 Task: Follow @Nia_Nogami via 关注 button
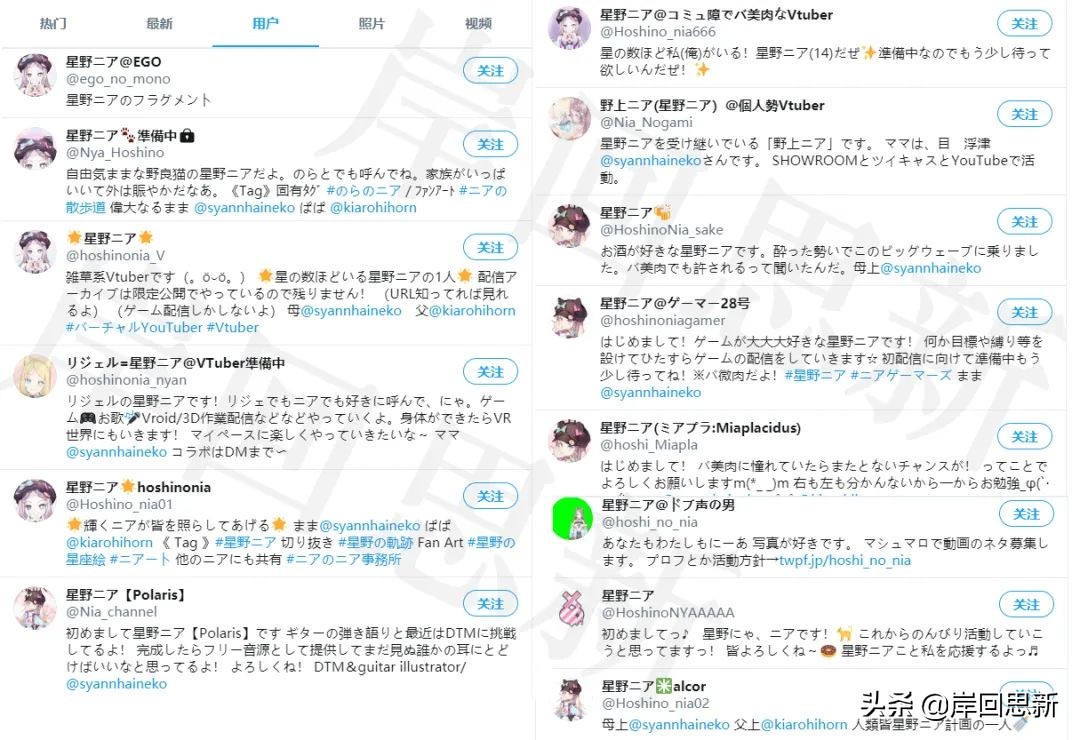1025,114
